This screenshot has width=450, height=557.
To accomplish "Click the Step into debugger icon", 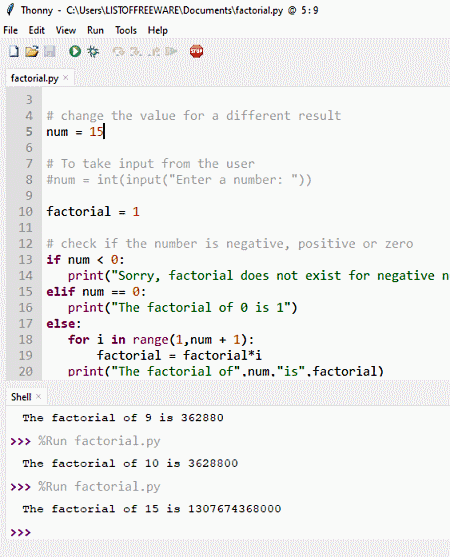I will [x=136, y=52].
